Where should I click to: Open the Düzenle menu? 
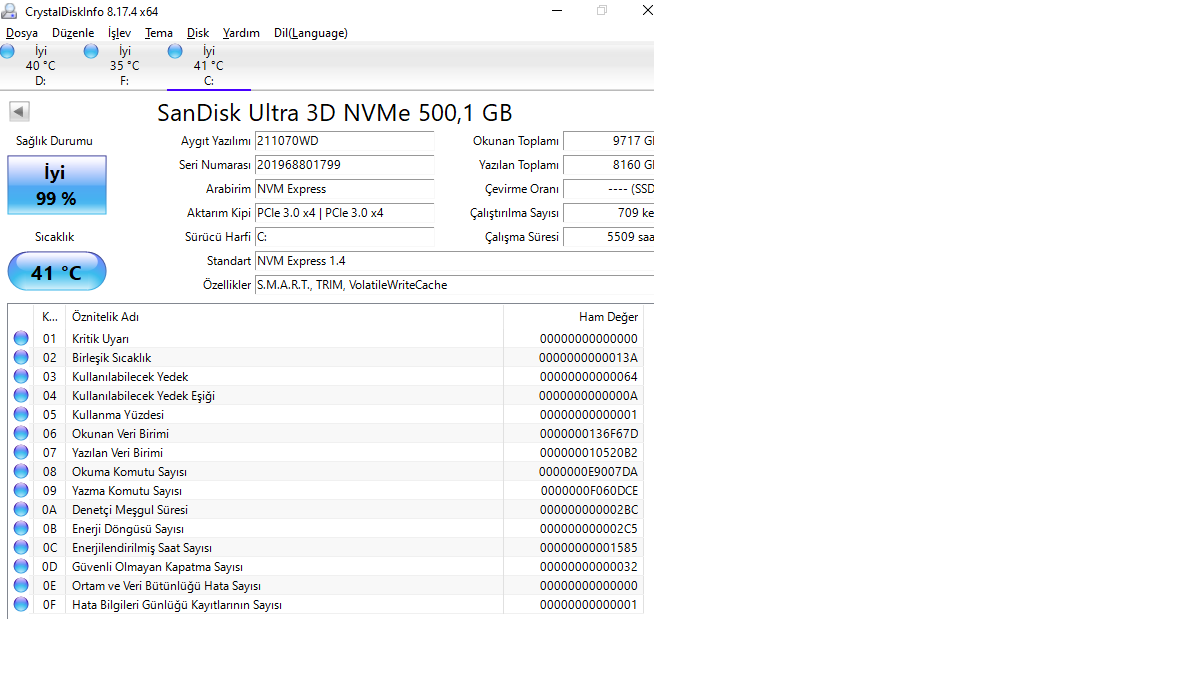pyautogui.click(x=73, y=33)
